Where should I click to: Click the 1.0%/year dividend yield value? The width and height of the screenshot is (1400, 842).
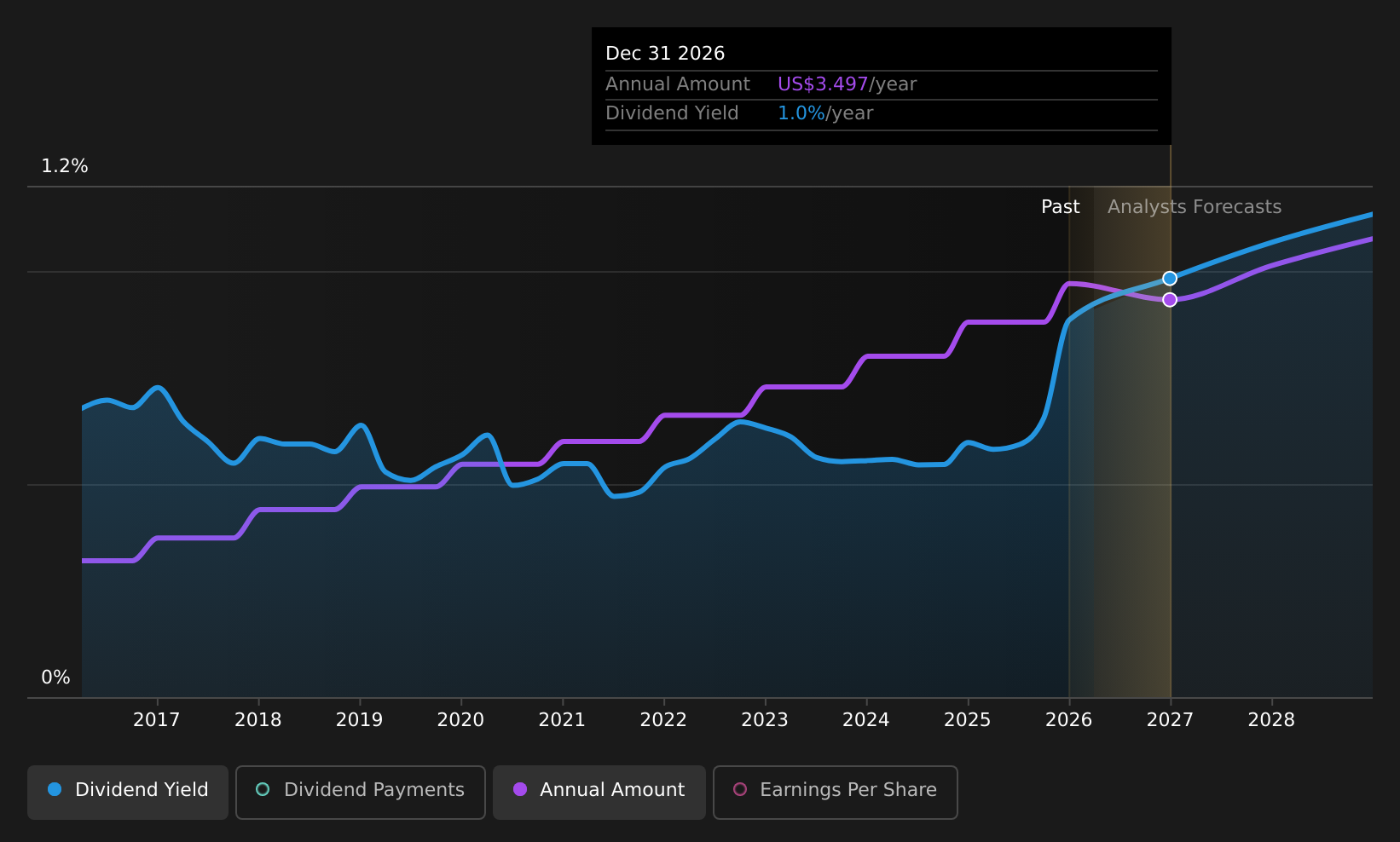[801, 112]
